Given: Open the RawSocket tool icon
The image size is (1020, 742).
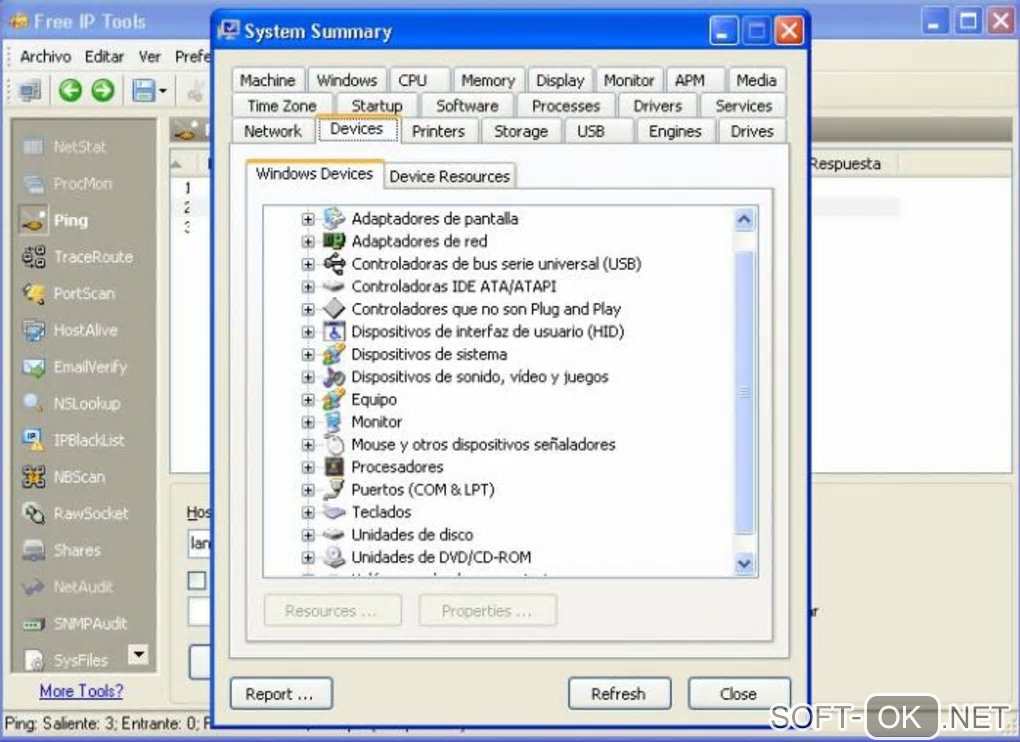Looking at the screenshot, I should 33,513.
